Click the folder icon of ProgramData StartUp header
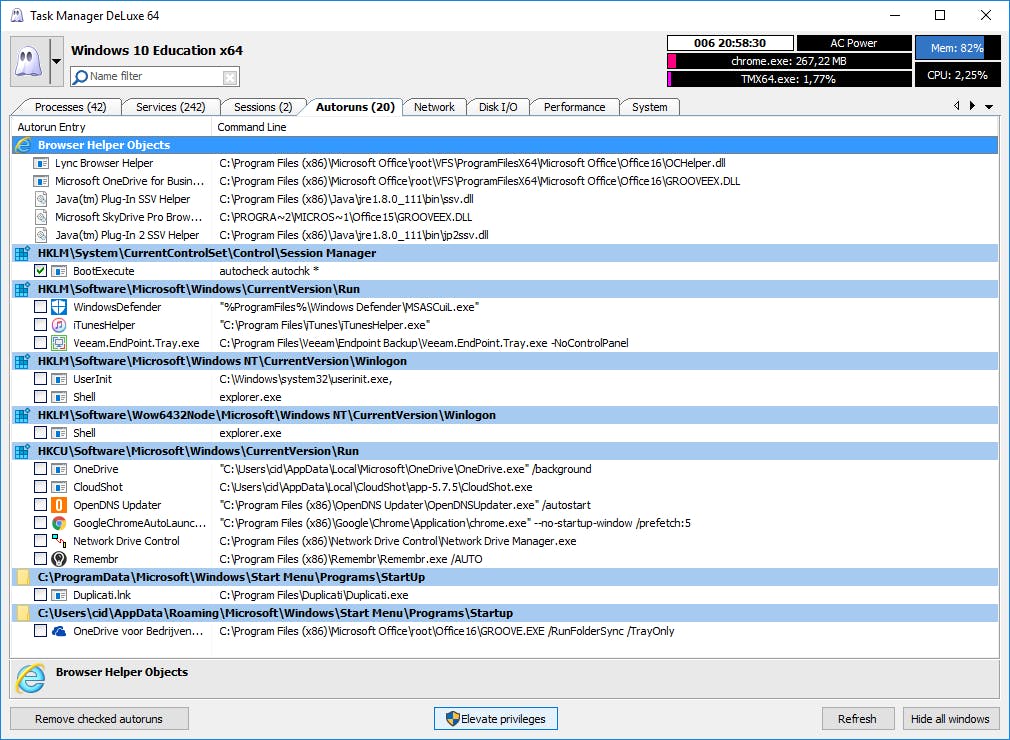Image resolution: width=1010 pixels, height=740 pixels. tap(23, 577)
